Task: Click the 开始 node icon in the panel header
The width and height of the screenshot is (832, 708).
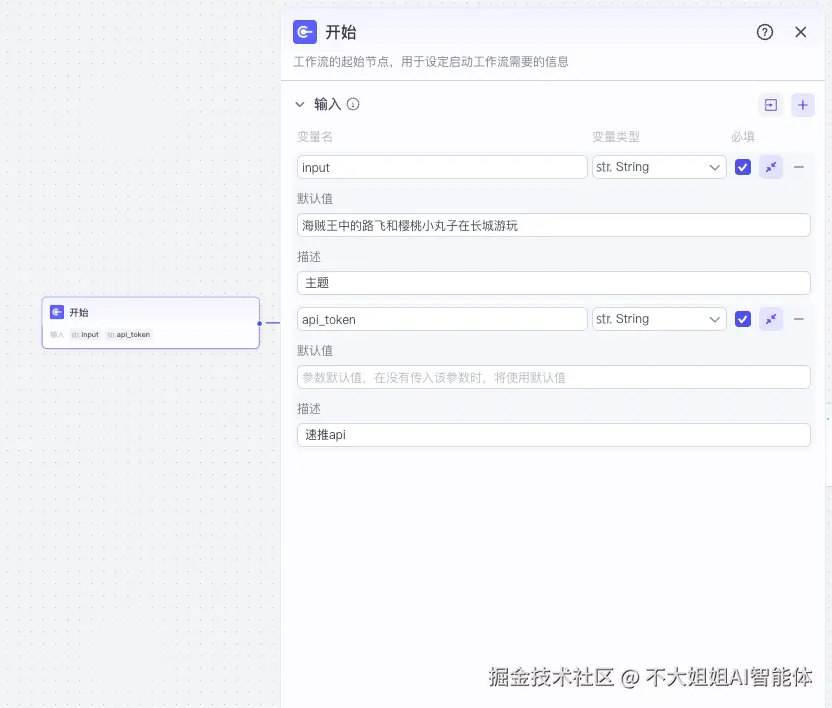Action: click(x=304, y=32)
